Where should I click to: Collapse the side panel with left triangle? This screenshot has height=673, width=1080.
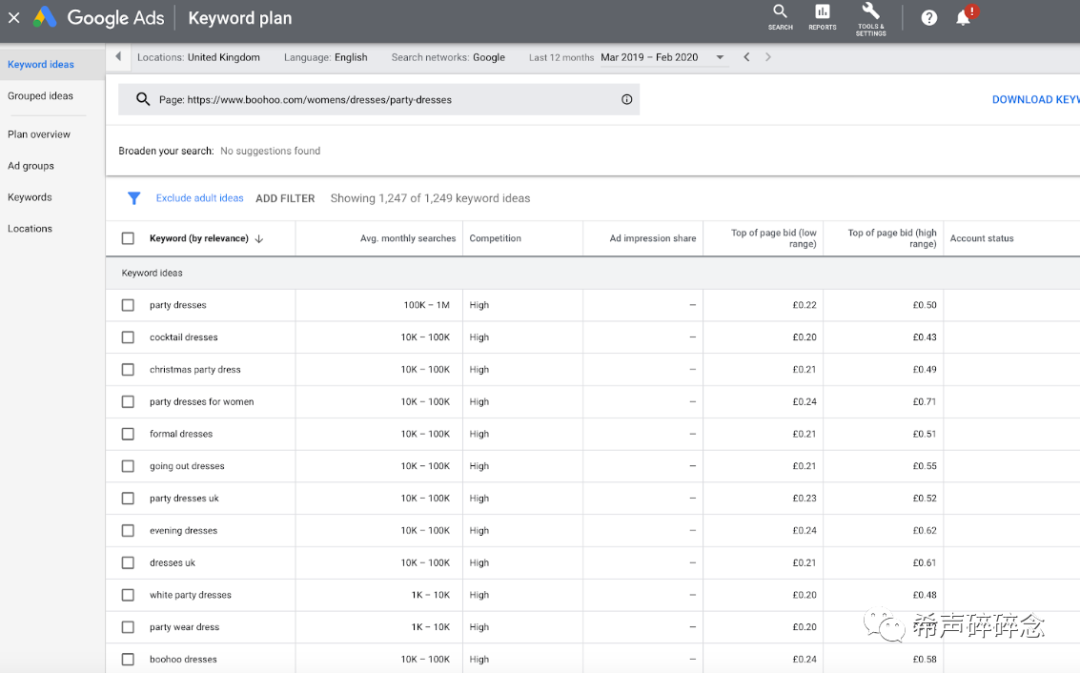tap(118, 57)
